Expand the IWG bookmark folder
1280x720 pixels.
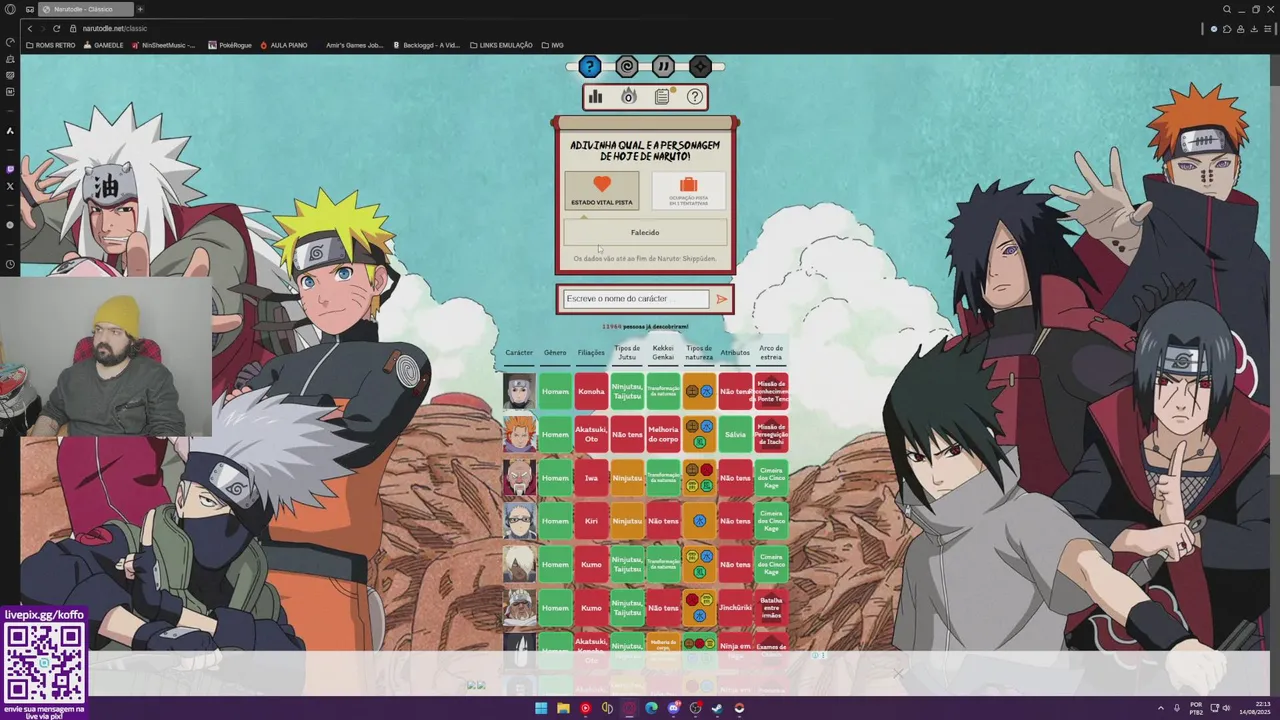click(553, 45)
